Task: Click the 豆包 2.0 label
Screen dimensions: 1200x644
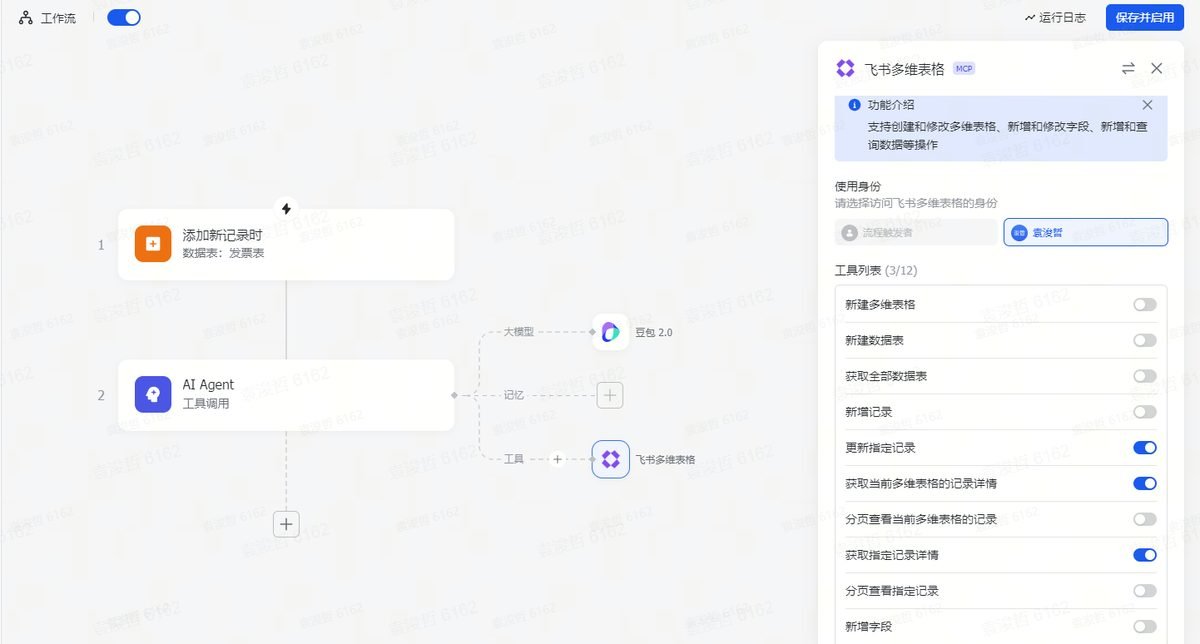Action: (654, 332)
